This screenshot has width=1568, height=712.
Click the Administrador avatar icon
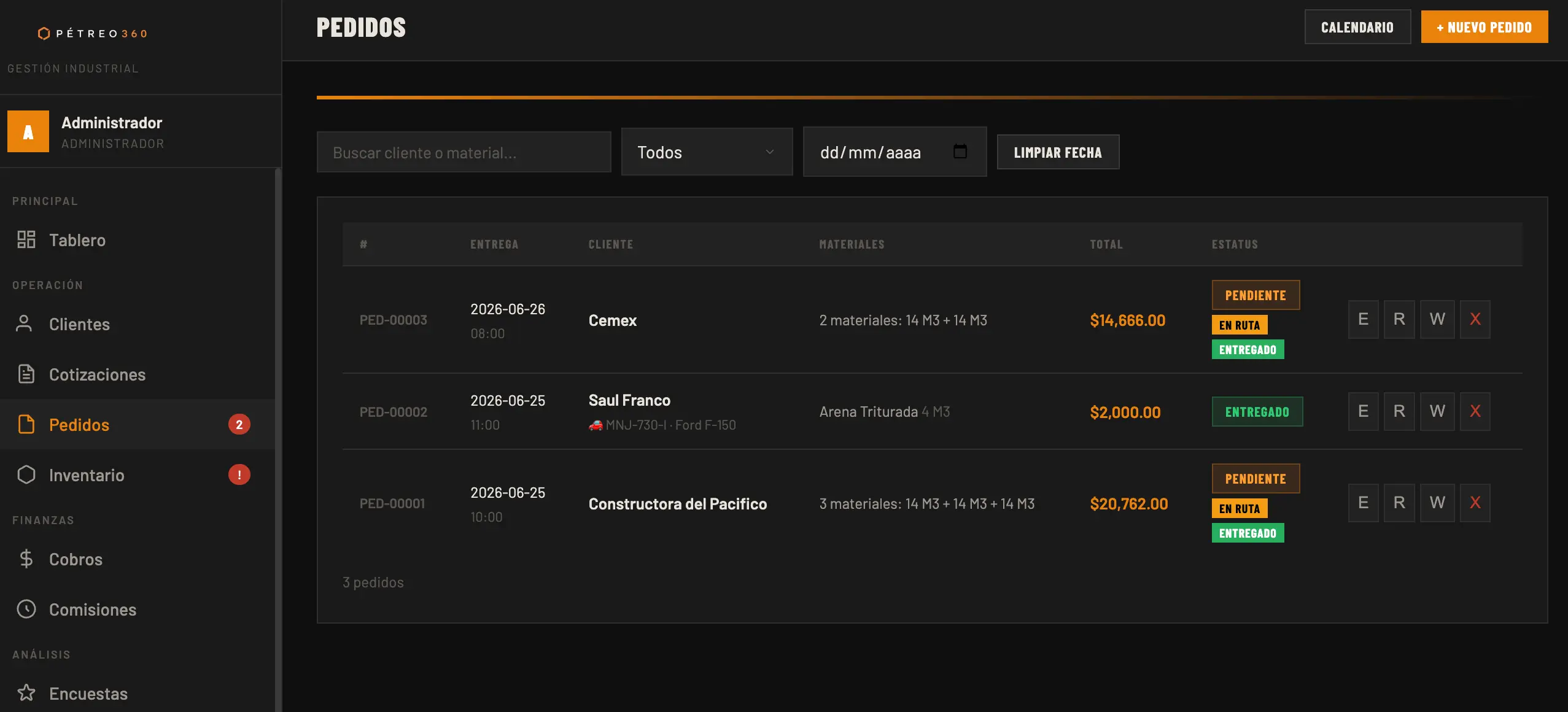(x=28, y=131)
